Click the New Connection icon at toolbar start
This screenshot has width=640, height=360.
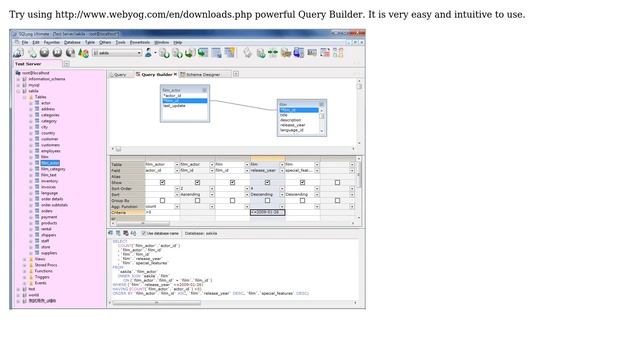point(18,53)
